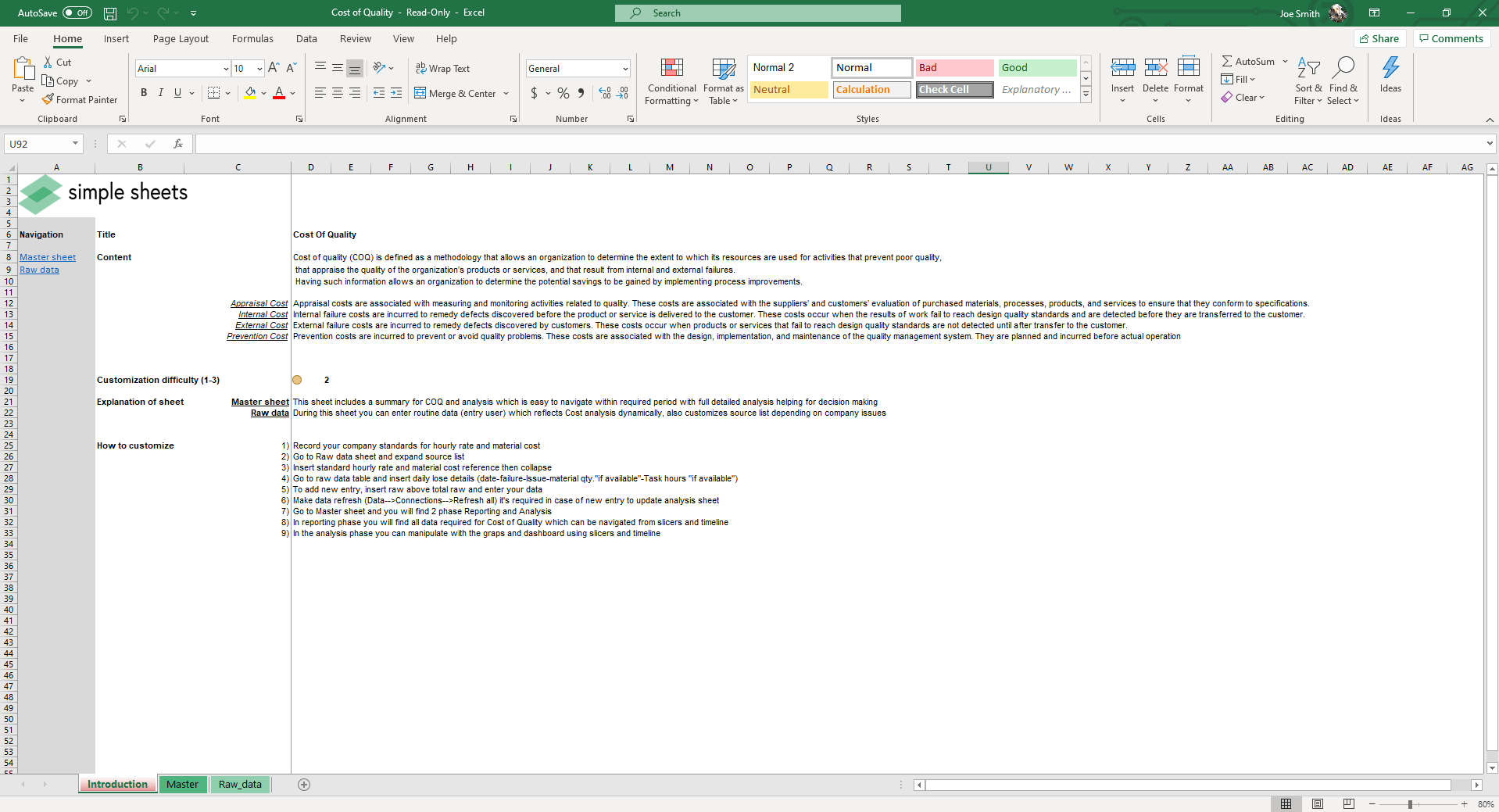Click the Percent Style icon
The image size is (1499, 812).
coord(563,93)
